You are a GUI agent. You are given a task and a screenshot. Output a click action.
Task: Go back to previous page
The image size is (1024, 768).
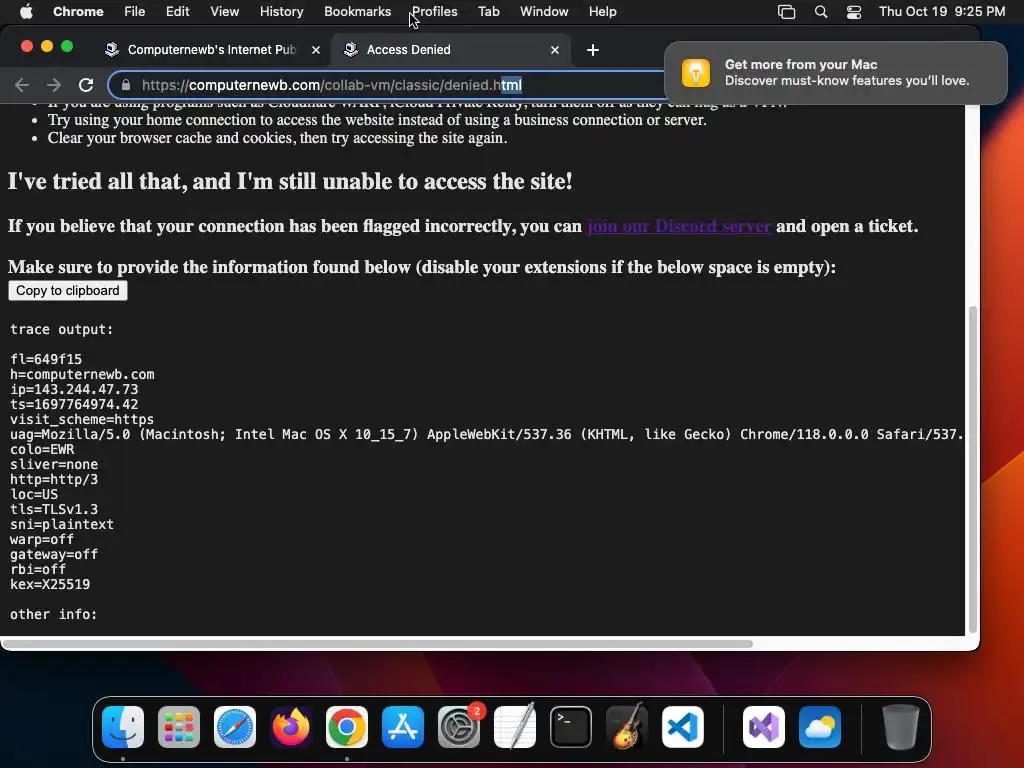coord(22,85)
